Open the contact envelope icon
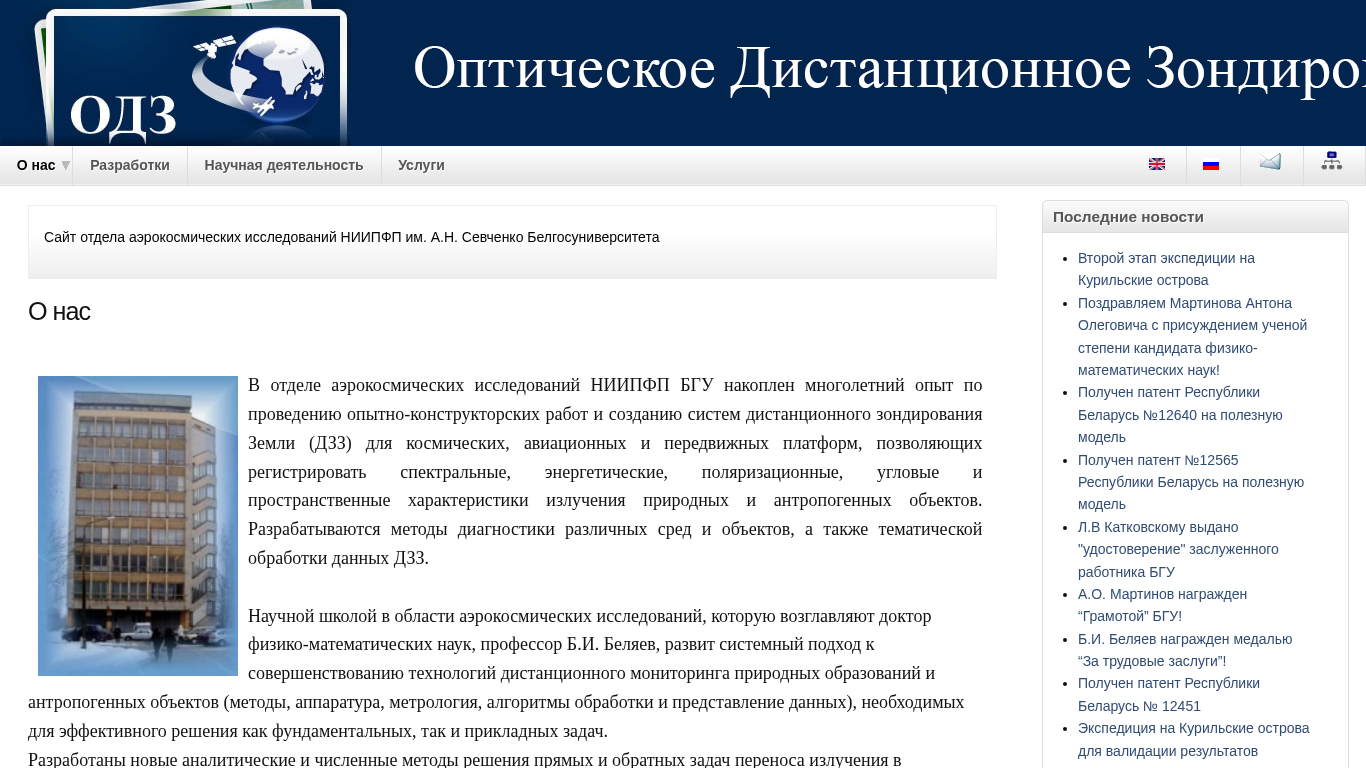This screenshot has width=1366, height=768. (x=1270, y=162)
